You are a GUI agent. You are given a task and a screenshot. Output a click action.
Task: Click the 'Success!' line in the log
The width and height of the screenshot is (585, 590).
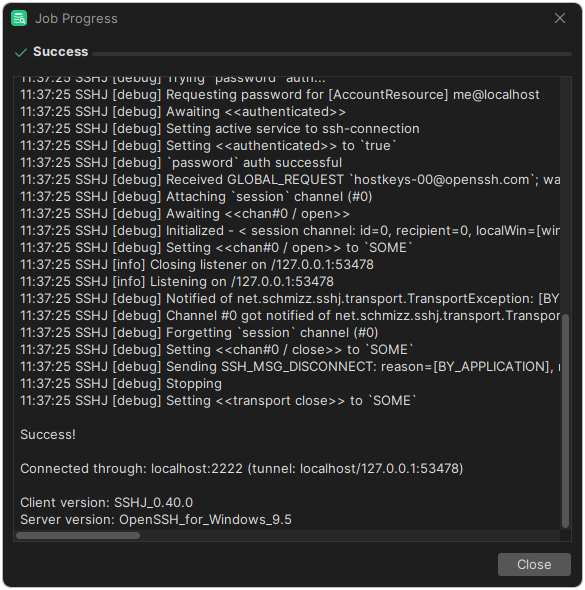point(48,435)
